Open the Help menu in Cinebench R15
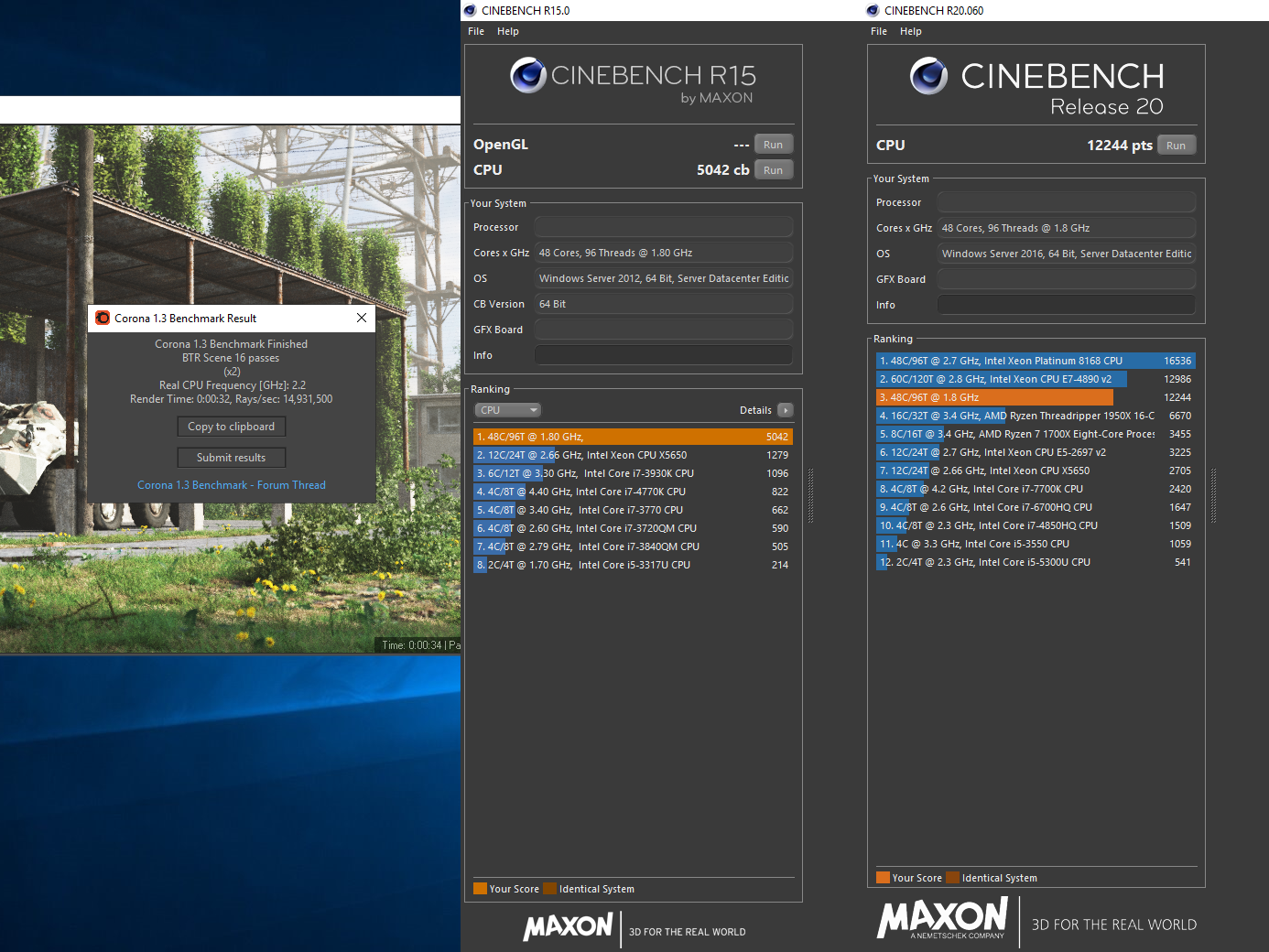 tap(508, 31)
